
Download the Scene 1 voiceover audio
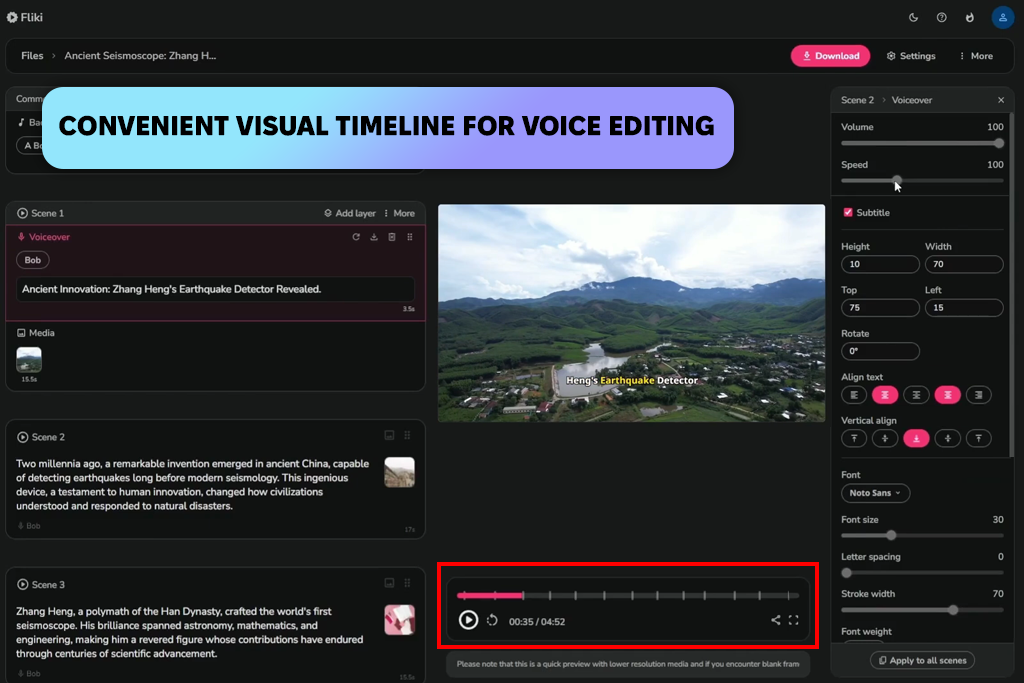pyautogui.click(x=374, y=237)
